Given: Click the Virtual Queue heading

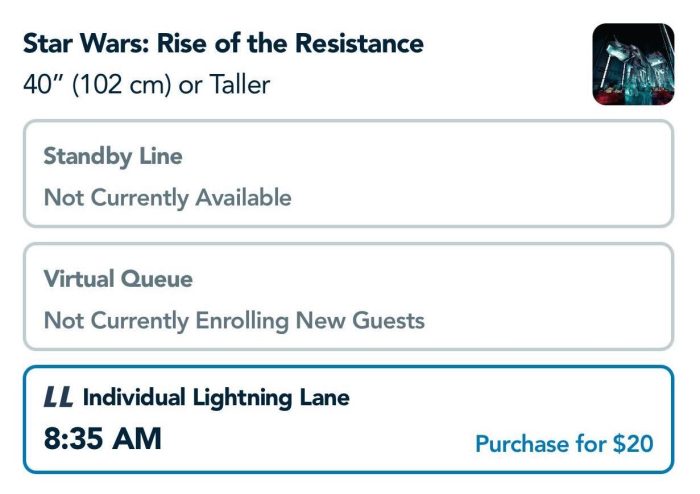Looking at the screenshot, I should point(118,279).
